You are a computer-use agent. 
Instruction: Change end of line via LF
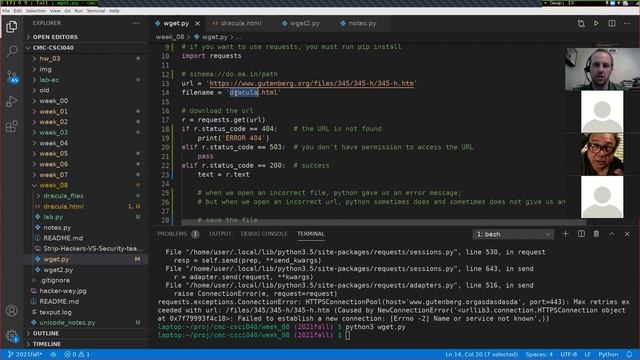[x=587, y=354]
